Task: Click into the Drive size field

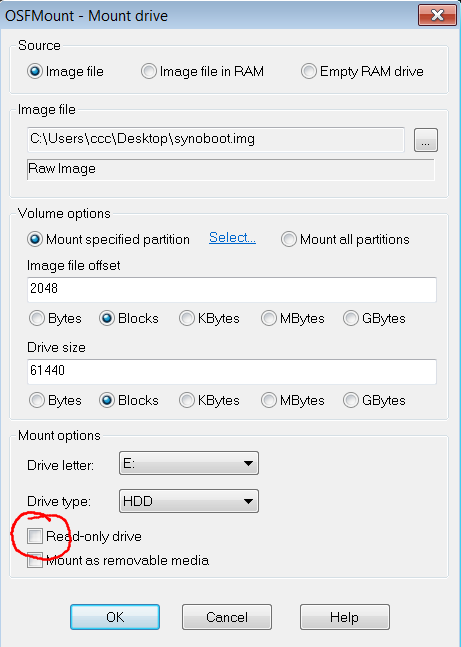Action: point(232,371)
